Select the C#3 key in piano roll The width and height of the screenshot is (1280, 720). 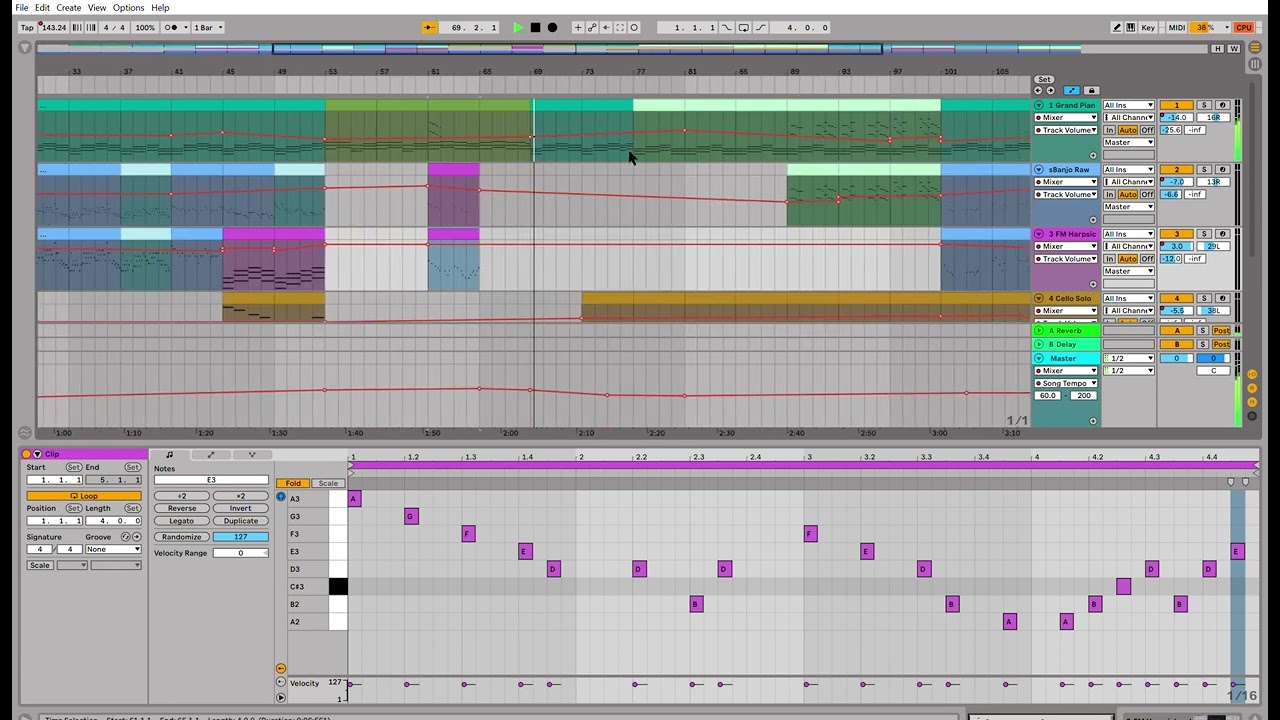point(338,587)
